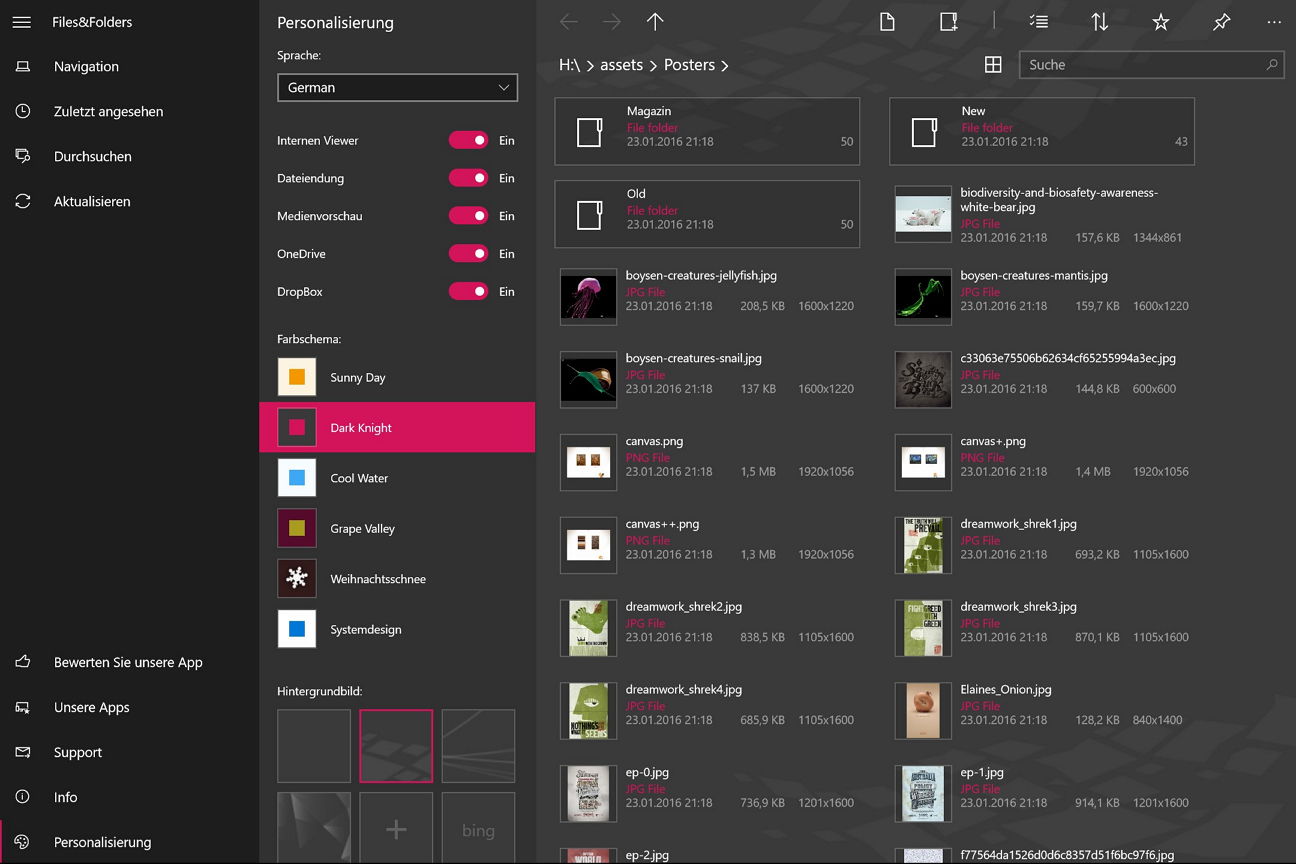
Task: Open the Old folder tile
Action: click(x=707, y=214)
